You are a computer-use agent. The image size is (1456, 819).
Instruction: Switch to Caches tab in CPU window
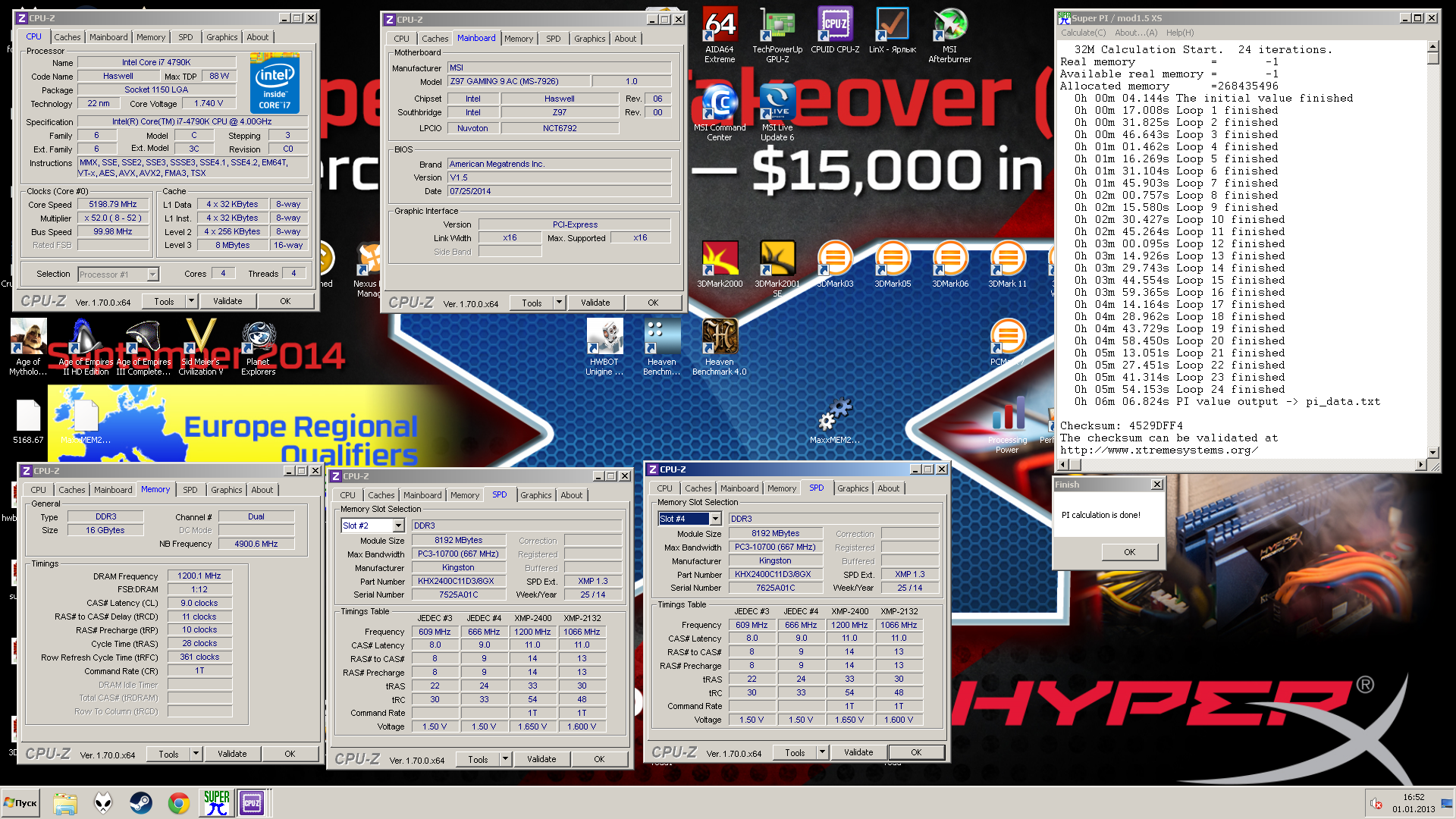pos(67,37)
